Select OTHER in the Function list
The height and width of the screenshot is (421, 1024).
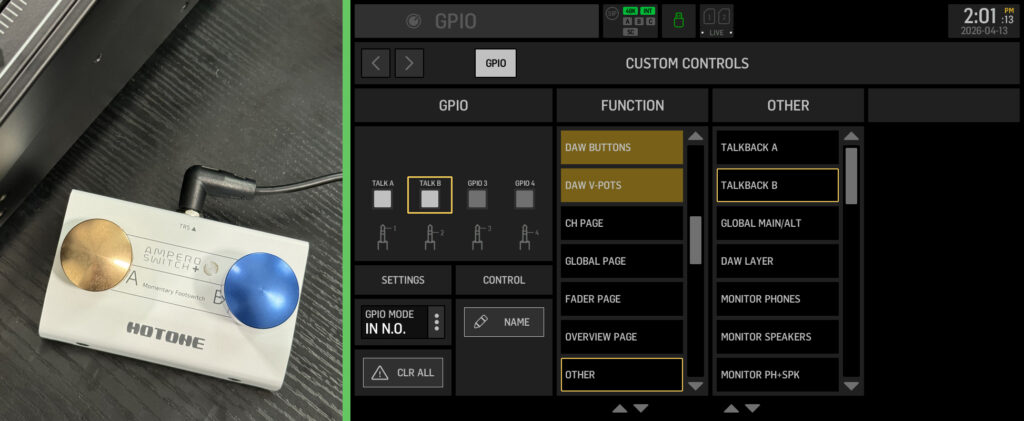pos(622,375)
